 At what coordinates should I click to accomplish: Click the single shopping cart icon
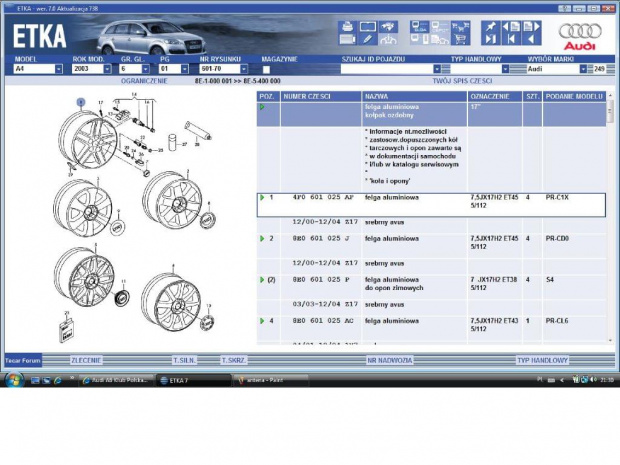click(460, 39)
